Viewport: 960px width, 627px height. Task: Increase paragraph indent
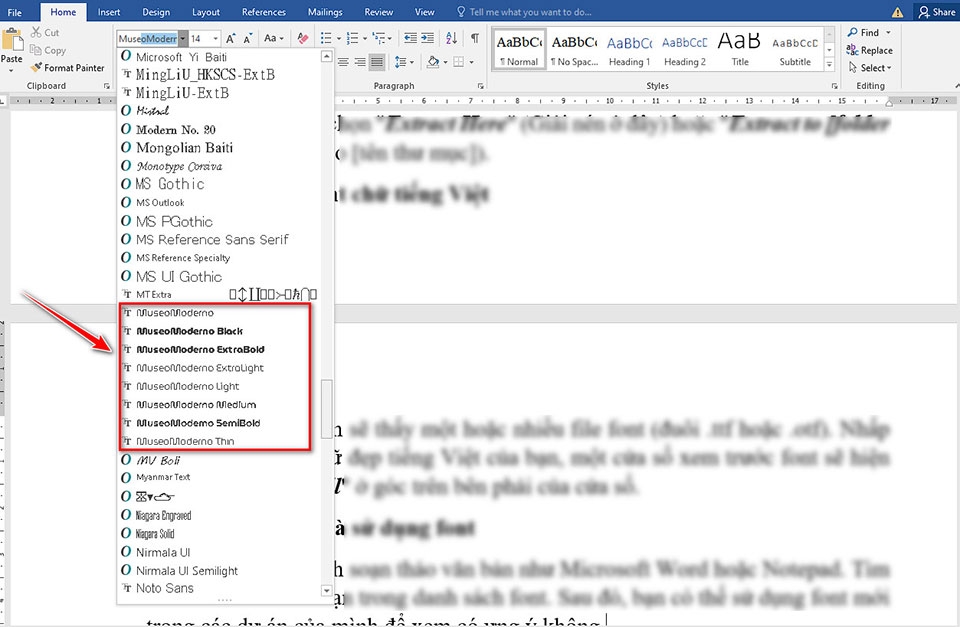(427, 39)
